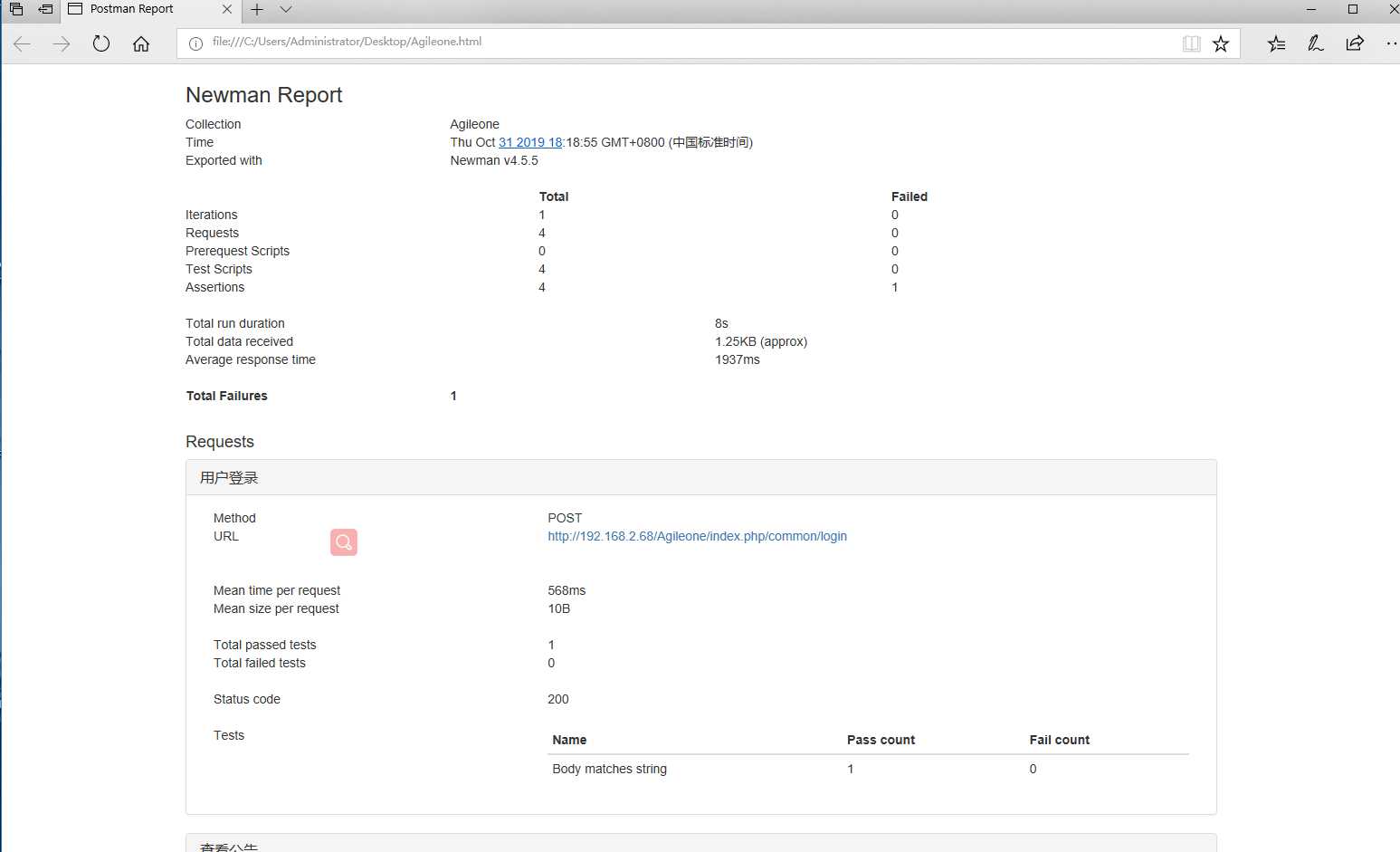
Task: Click the '1.25KB (approx)' data value
Action: [761, 341]
